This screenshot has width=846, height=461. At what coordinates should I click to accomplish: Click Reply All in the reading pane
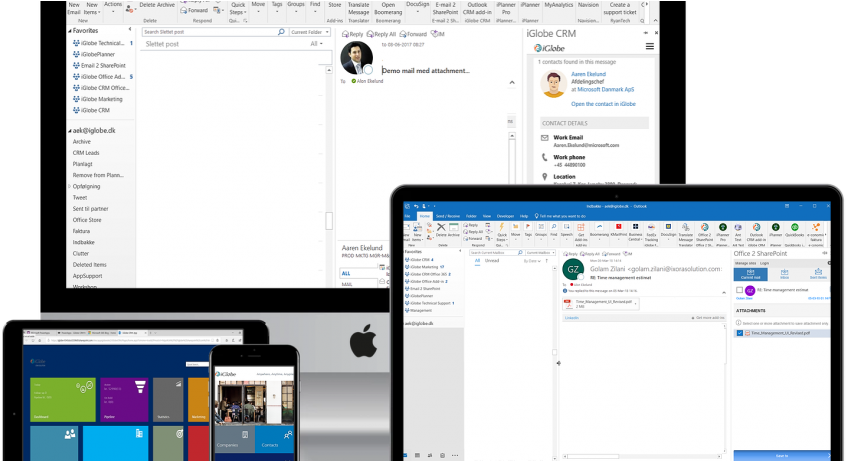tap(386, 34)
